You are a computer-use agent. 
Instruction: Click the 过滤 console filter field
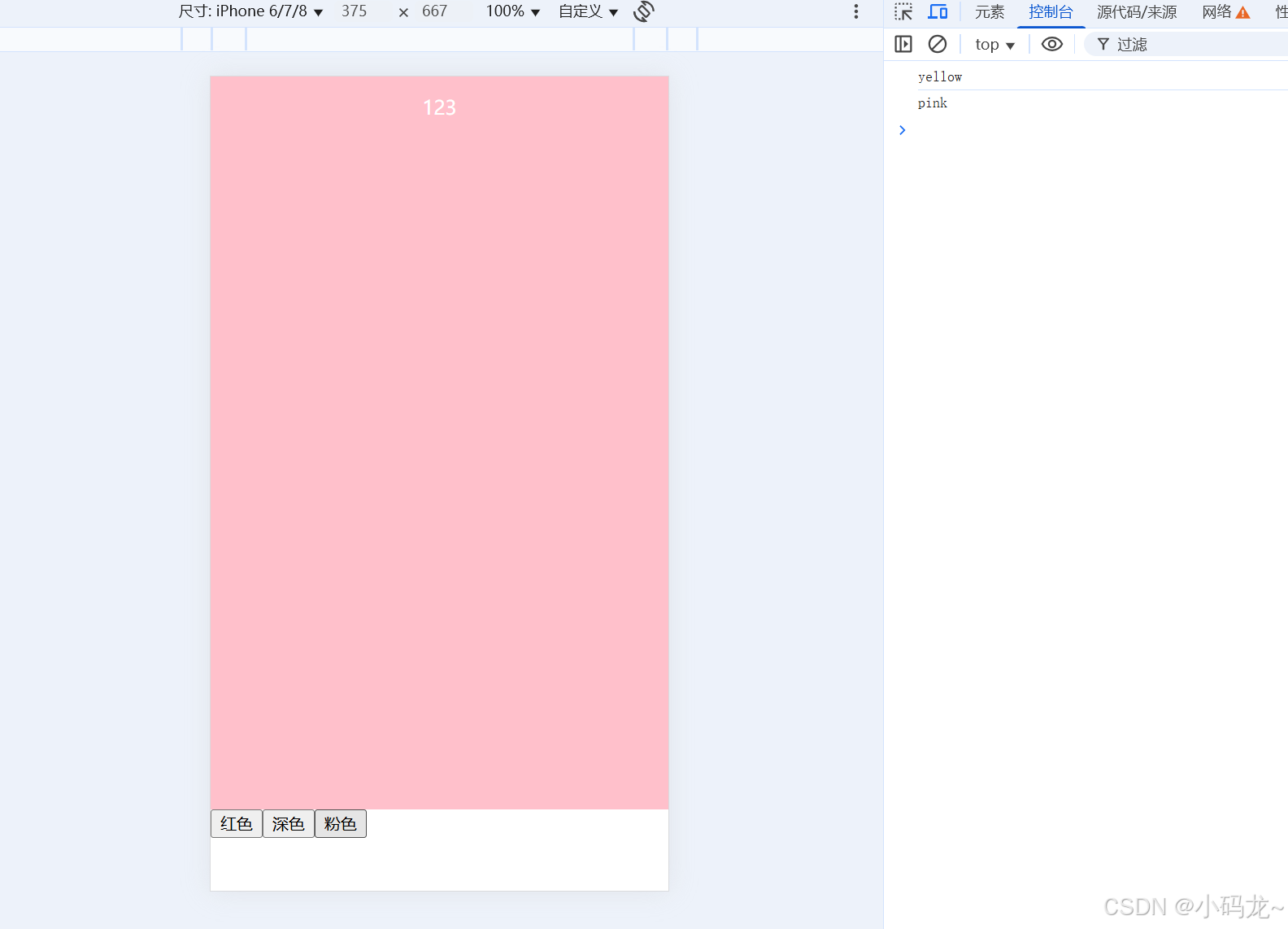click(1187, 45)
